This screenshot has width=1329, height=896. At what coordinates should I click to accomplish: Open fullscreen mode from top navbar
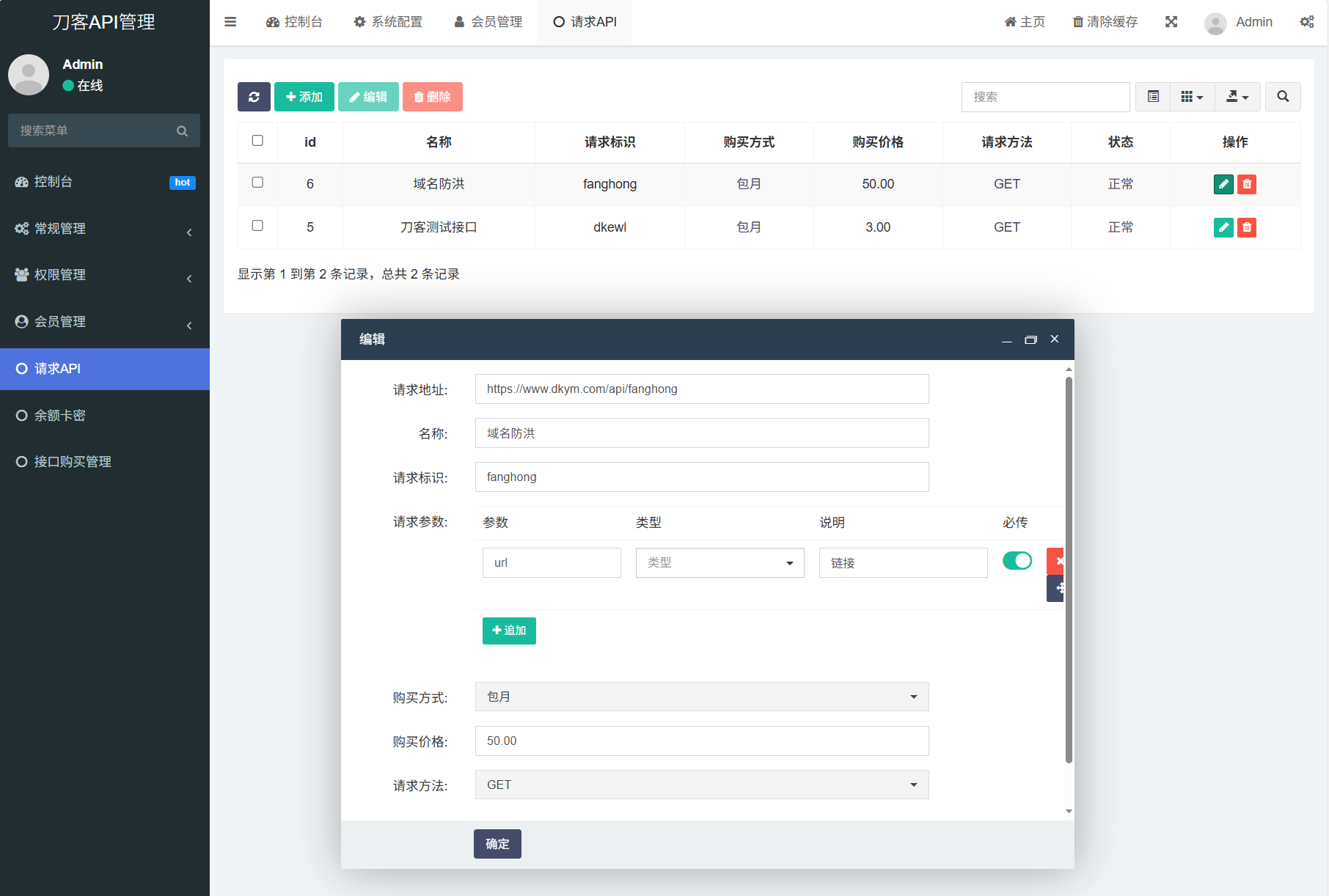(1171, 22)
